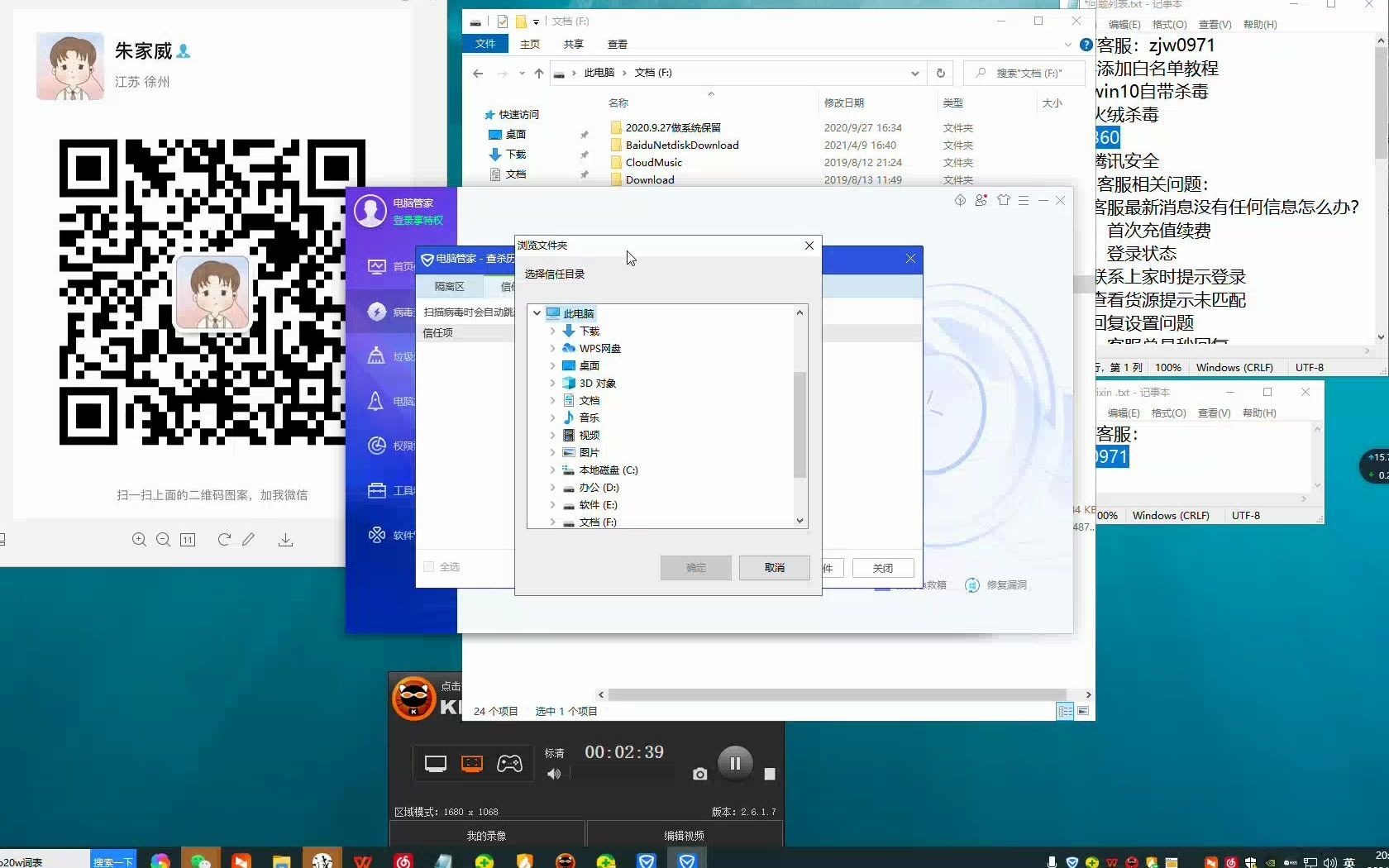Open the PC Manager skin shirt icon

click(x=1004, y=200)
